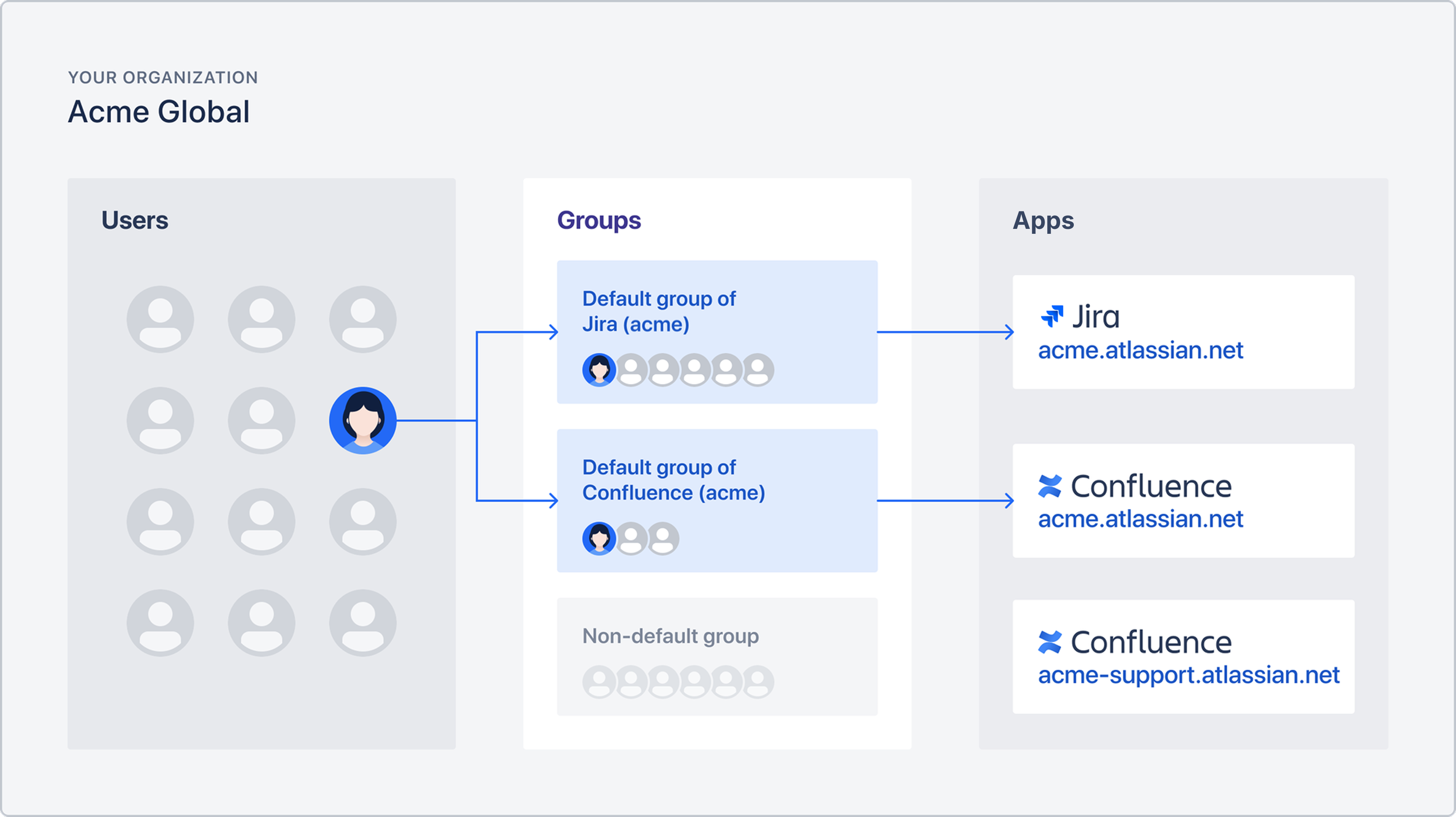Screen dimensions: 1456x817
Task: Click the Groups heading
Action: tap(599, 221)
